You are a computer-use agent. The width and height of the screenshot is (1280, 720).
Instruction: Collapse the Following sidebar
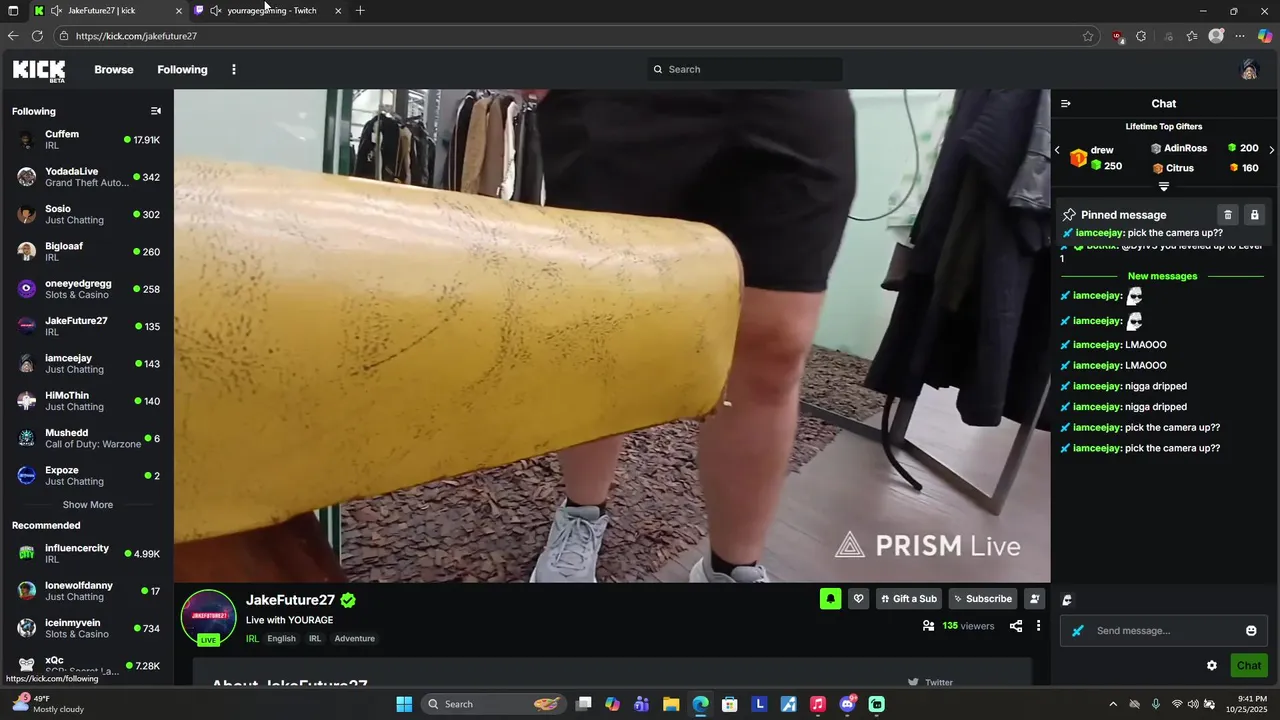point(156,111)
